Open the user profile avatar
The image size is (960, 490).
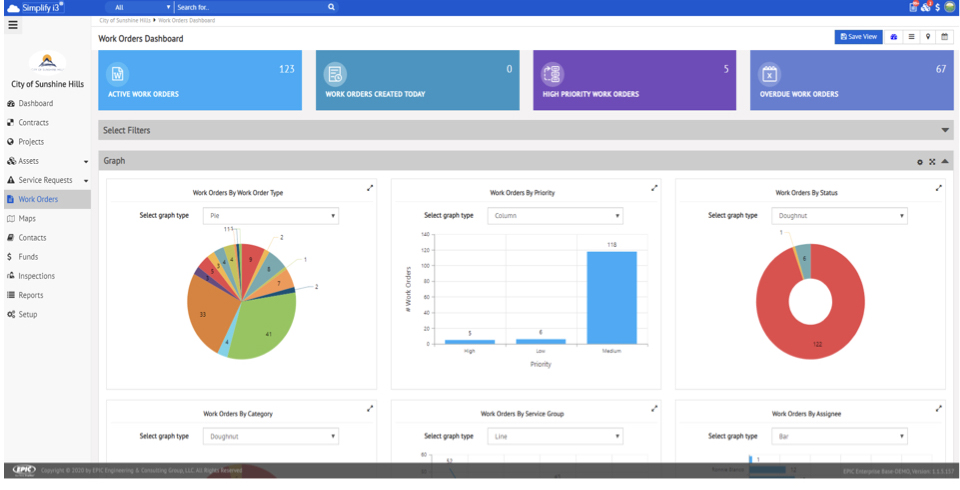click(949, 7)
